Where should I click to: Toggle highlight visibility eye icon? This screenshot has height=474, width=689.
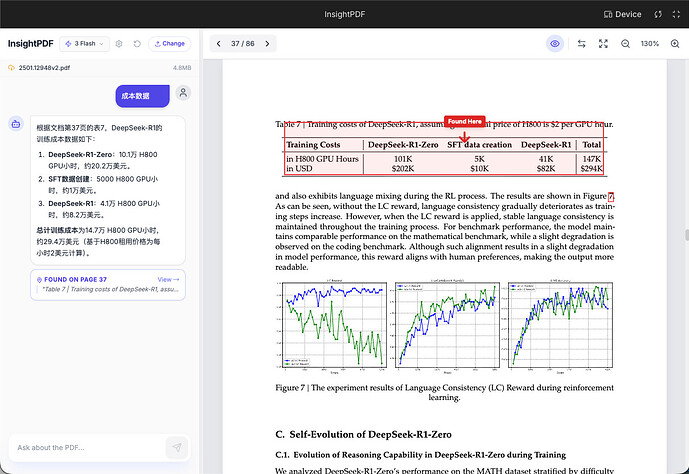(x=555, y=43)
